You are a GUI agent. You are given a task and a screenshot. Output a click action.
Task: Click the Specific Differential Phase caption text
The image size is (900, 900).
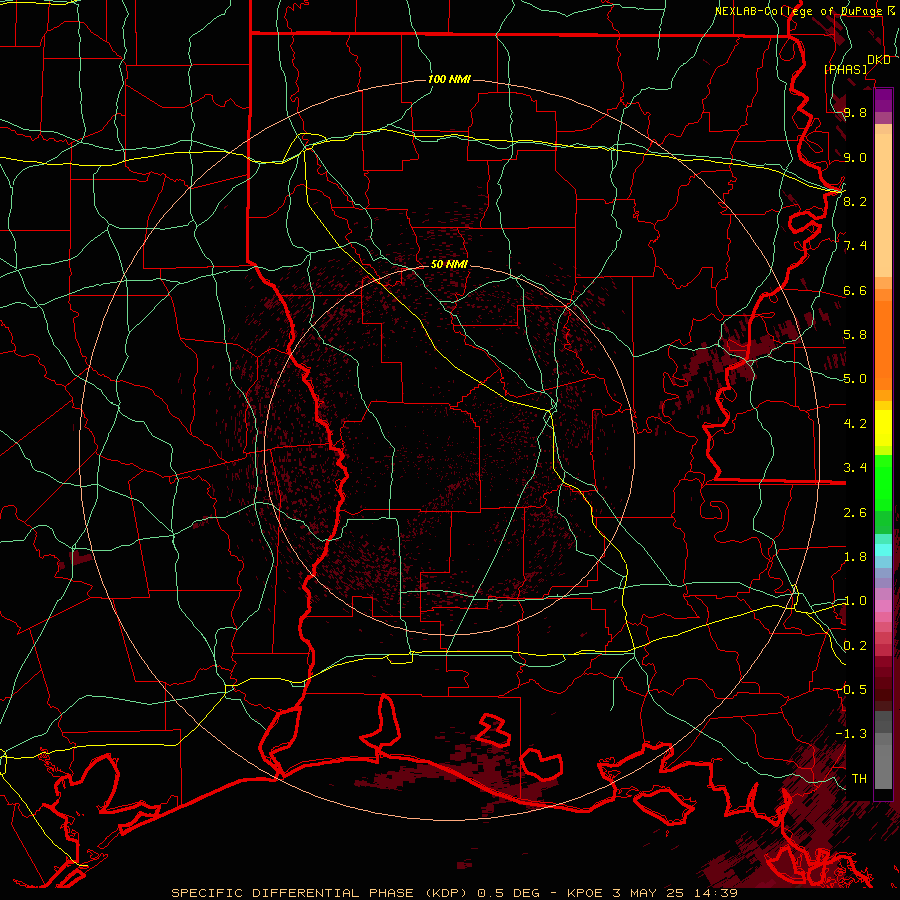[455, 893]
